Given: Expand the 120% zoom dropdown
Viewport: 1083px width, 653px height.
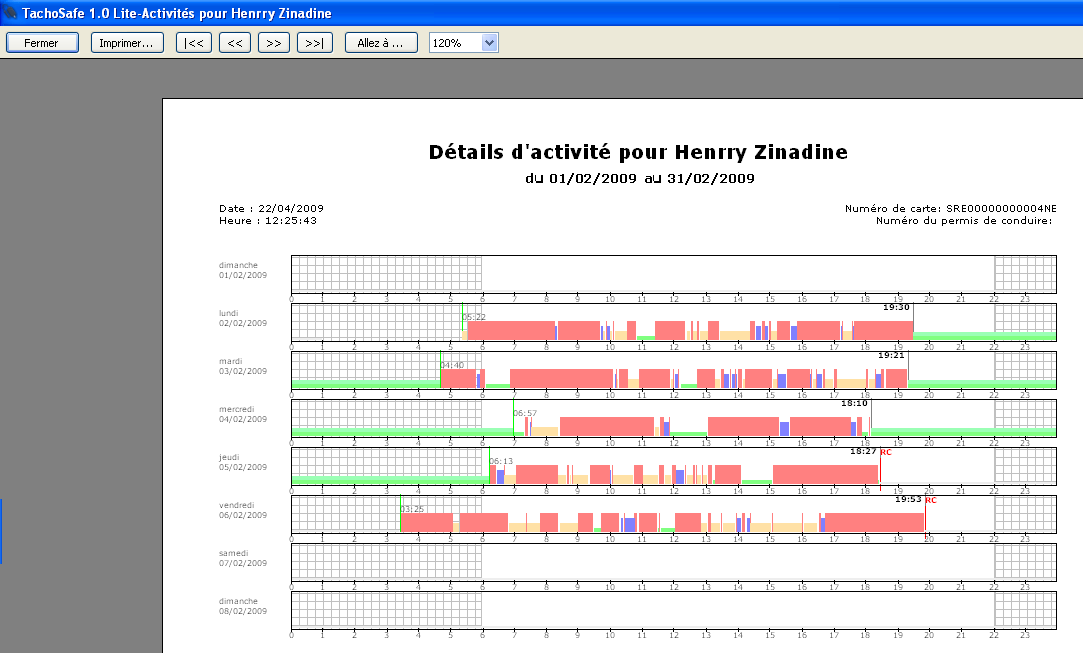Looking at the screenshot, I should (x=489, y=43).
